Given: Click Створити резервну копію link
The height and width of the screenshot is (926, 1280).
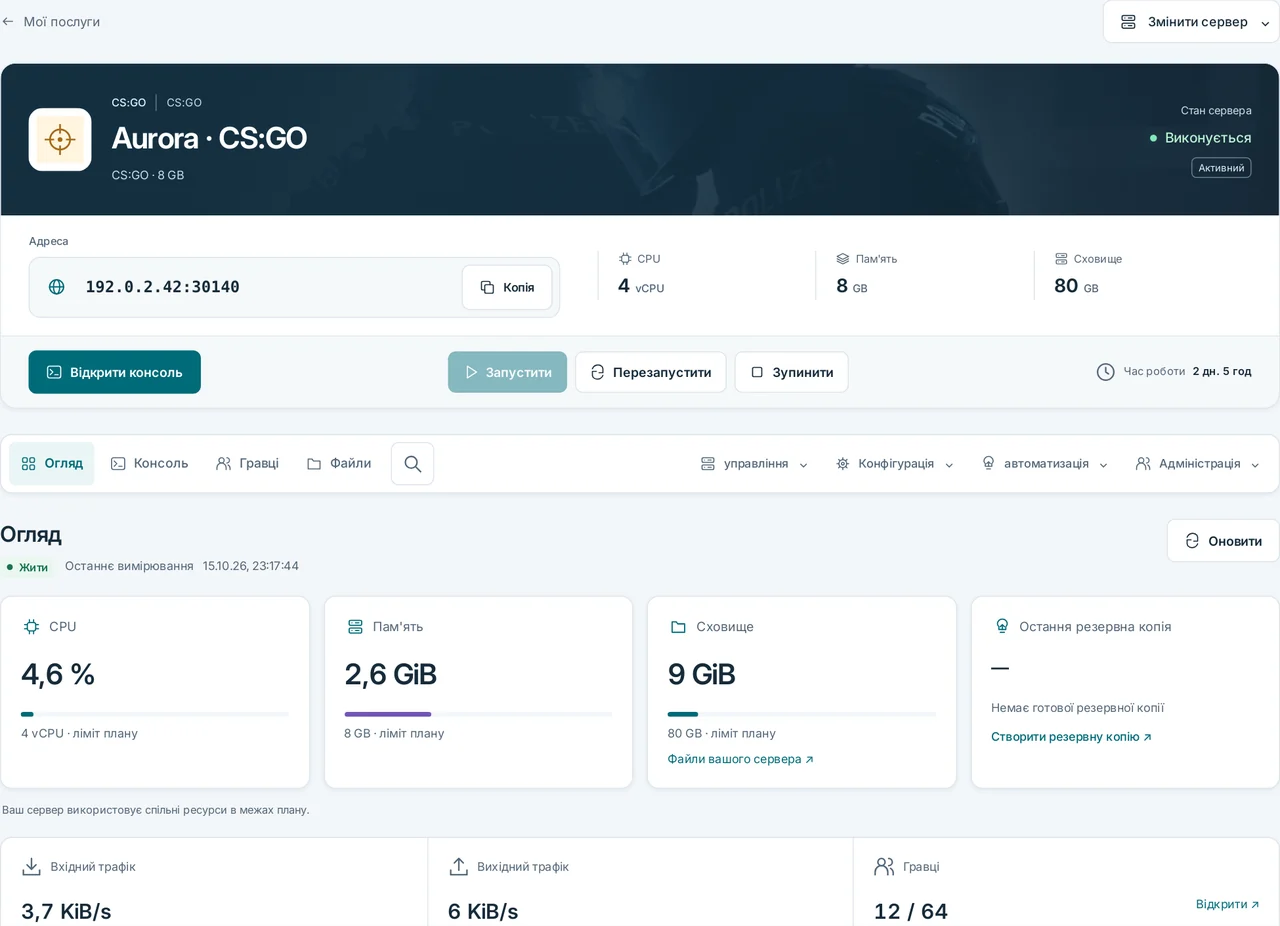Looking at the screenshot, I should 1072,737.
